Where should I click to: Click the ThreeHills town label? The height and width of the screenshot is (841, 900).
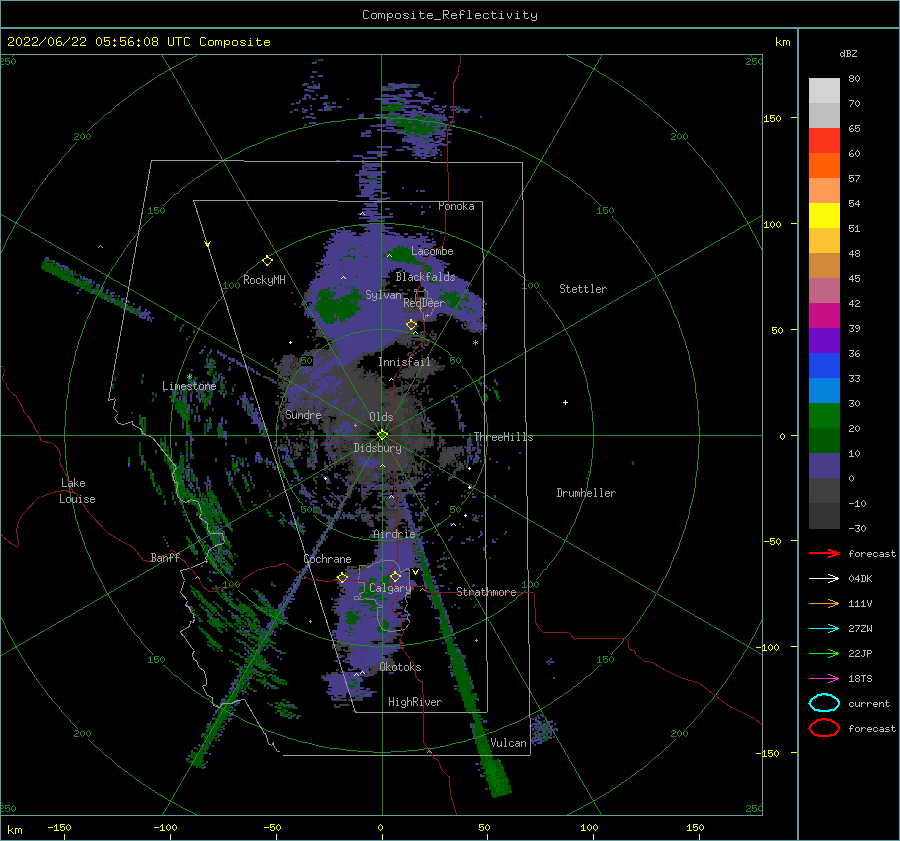(503, 437)
